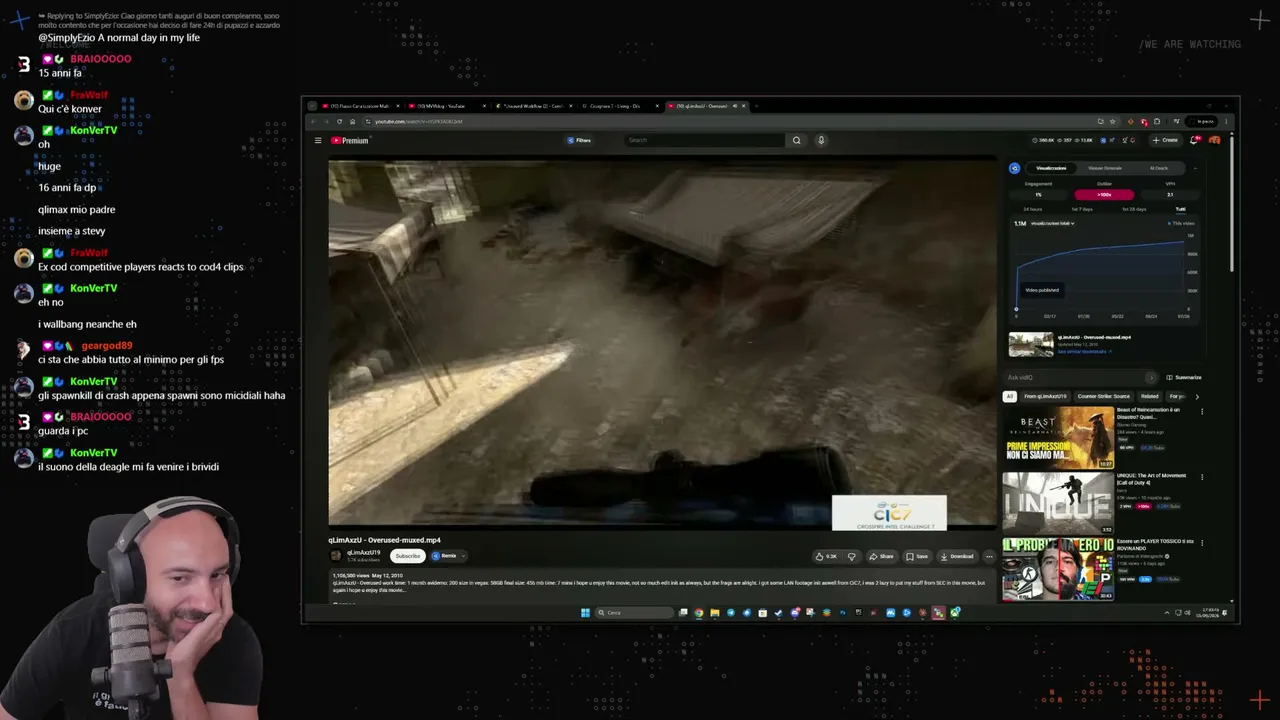Open the PLAYER TOSSICO video thumbnail
This screenshot has width=1280, height=720.
(1058, 569)
